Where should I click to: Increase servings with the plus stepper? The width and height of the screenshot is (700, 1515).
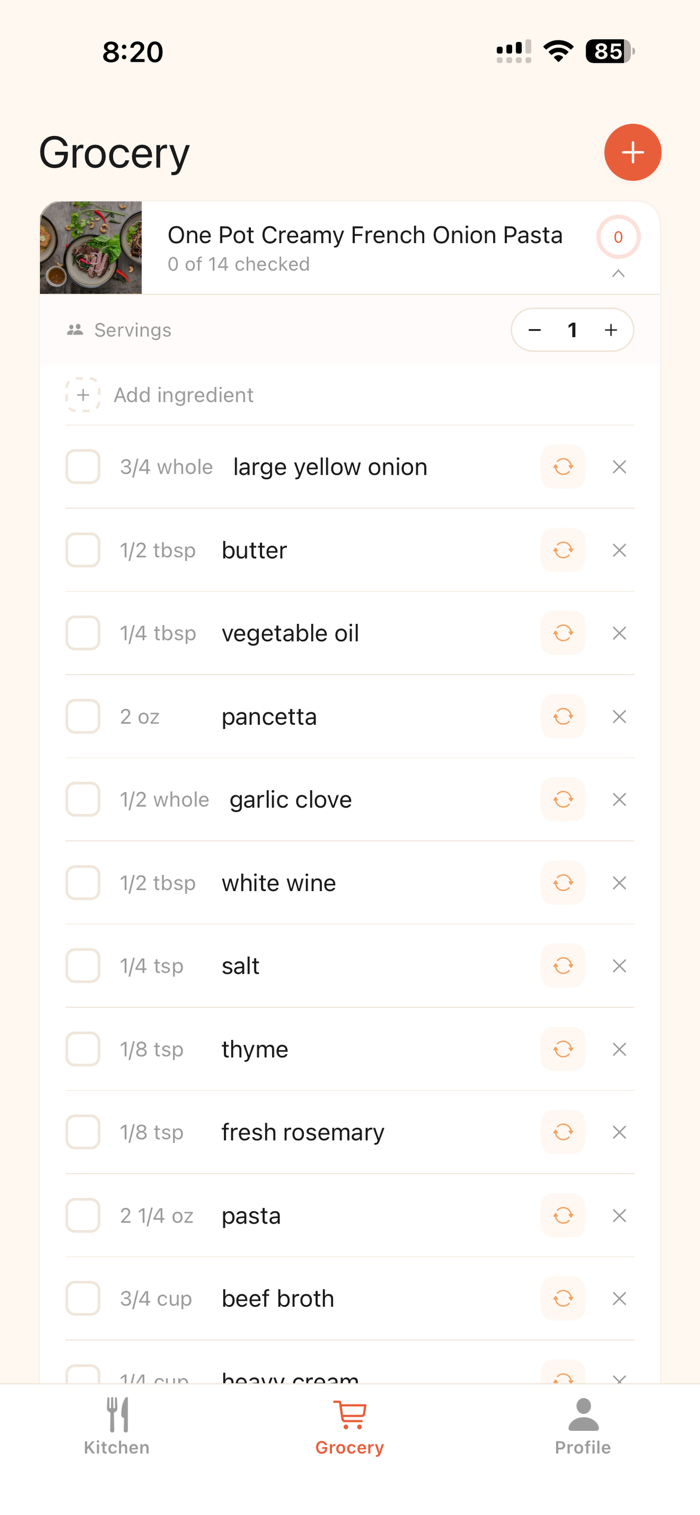tap(611, 330)
